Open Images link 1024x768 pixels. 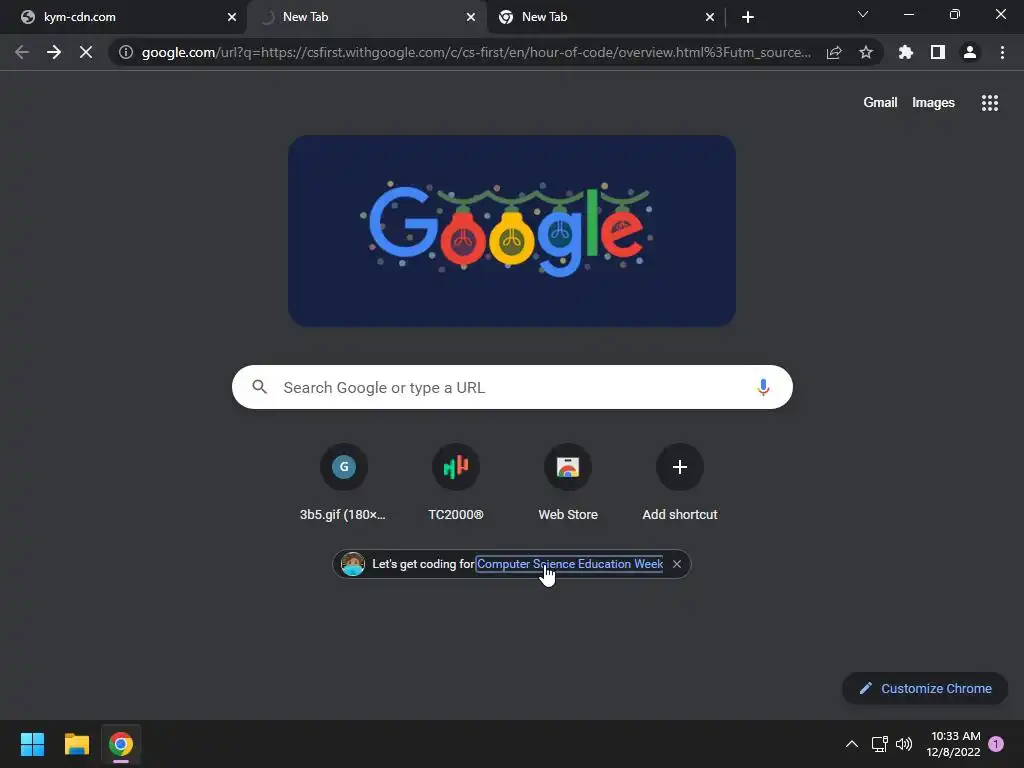coord(933,103)
